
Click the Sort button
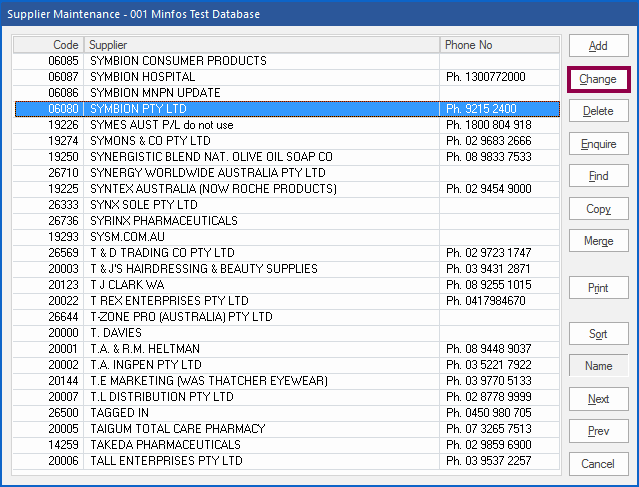(x=598, y=334)
